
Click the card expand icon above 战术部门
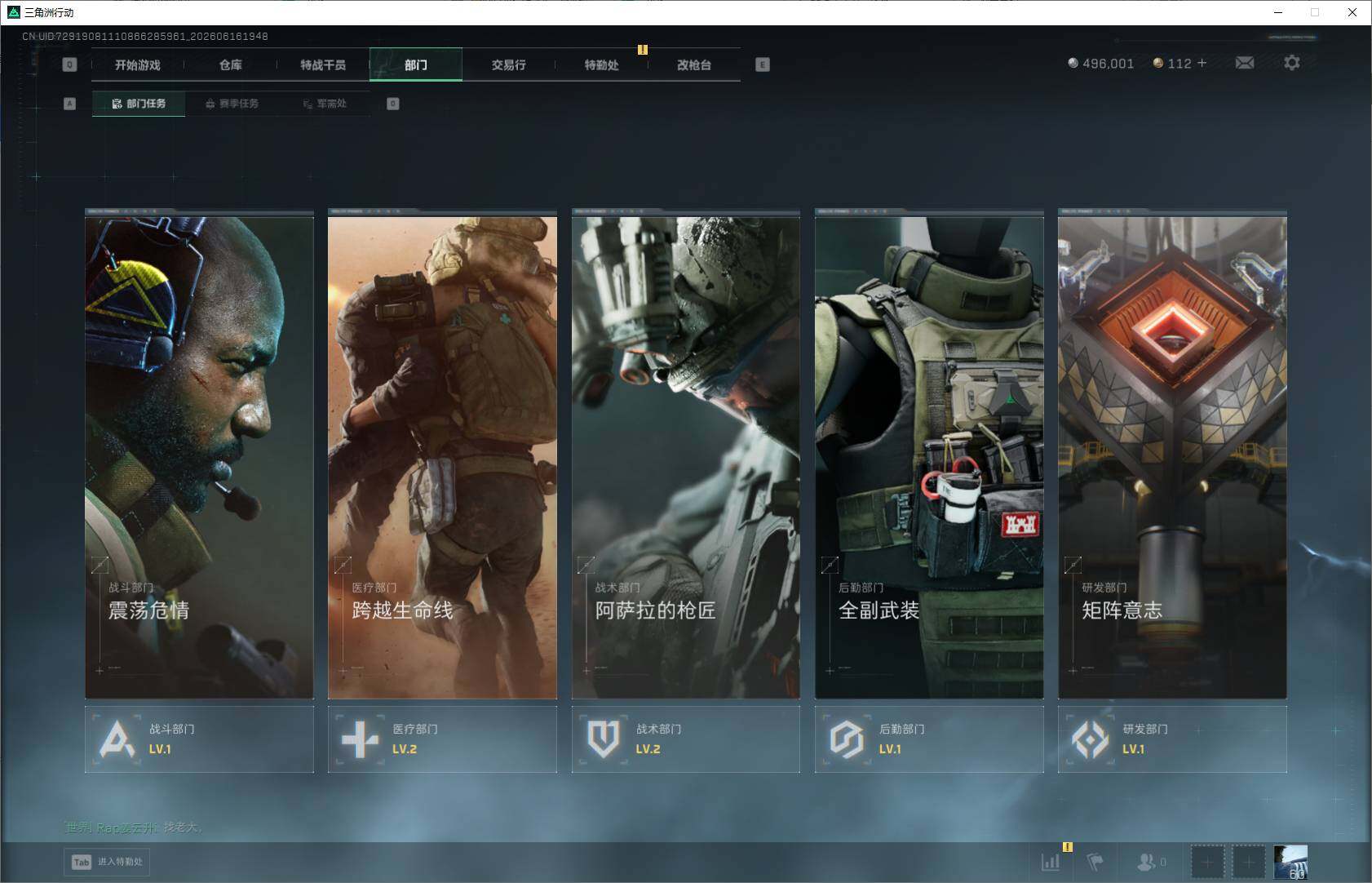(x=586, y=565)
